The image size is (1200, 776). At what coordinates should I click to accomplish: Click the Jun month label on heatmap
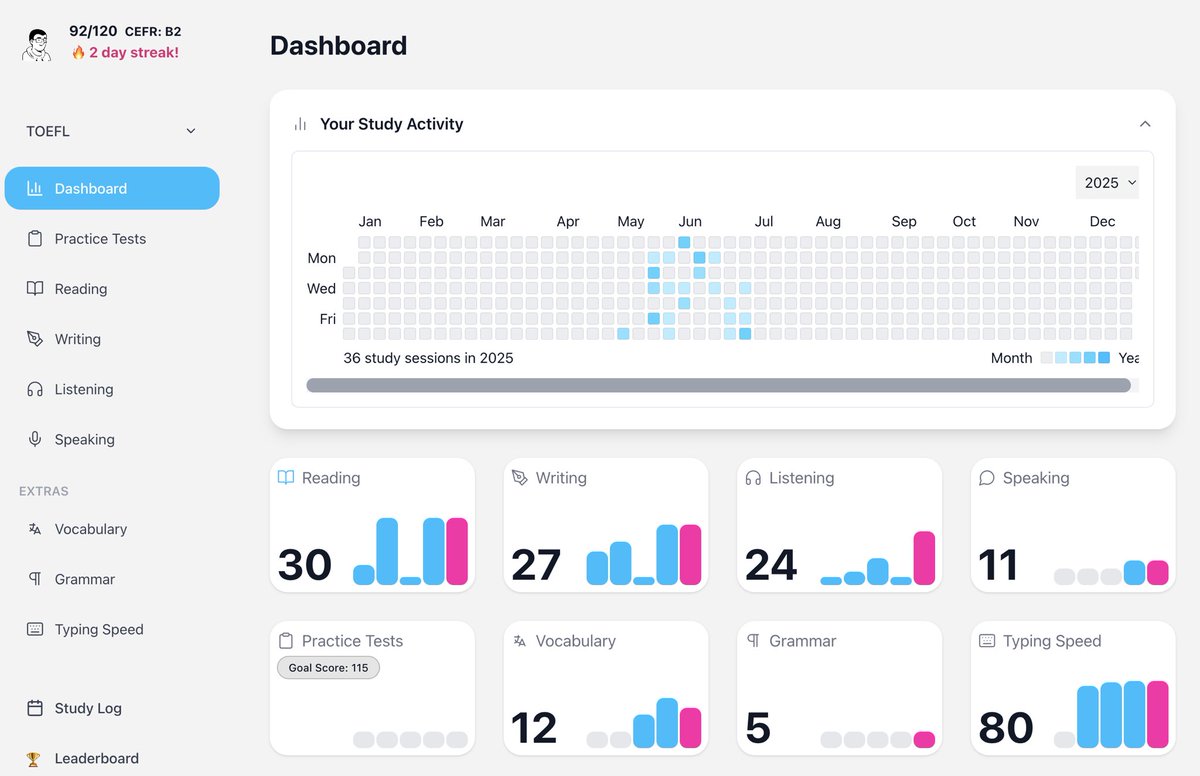[690, 221]
